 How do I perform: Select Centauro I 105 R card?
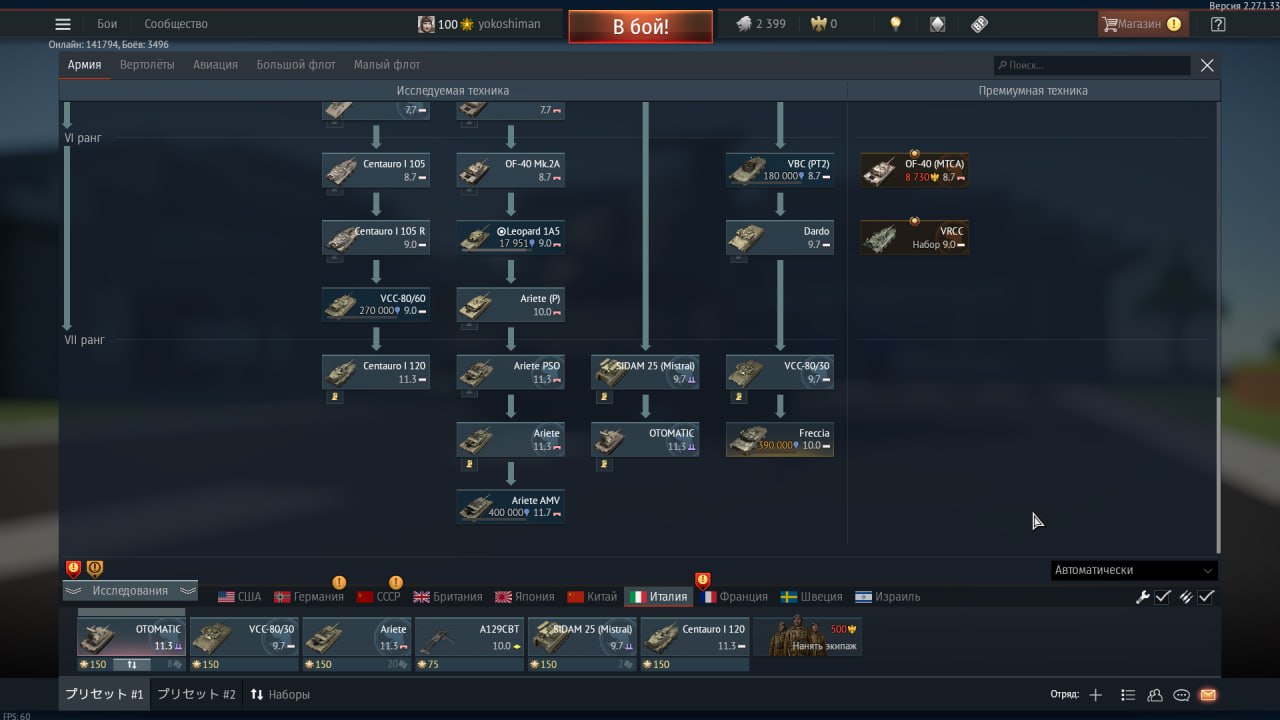pos(376,237)
